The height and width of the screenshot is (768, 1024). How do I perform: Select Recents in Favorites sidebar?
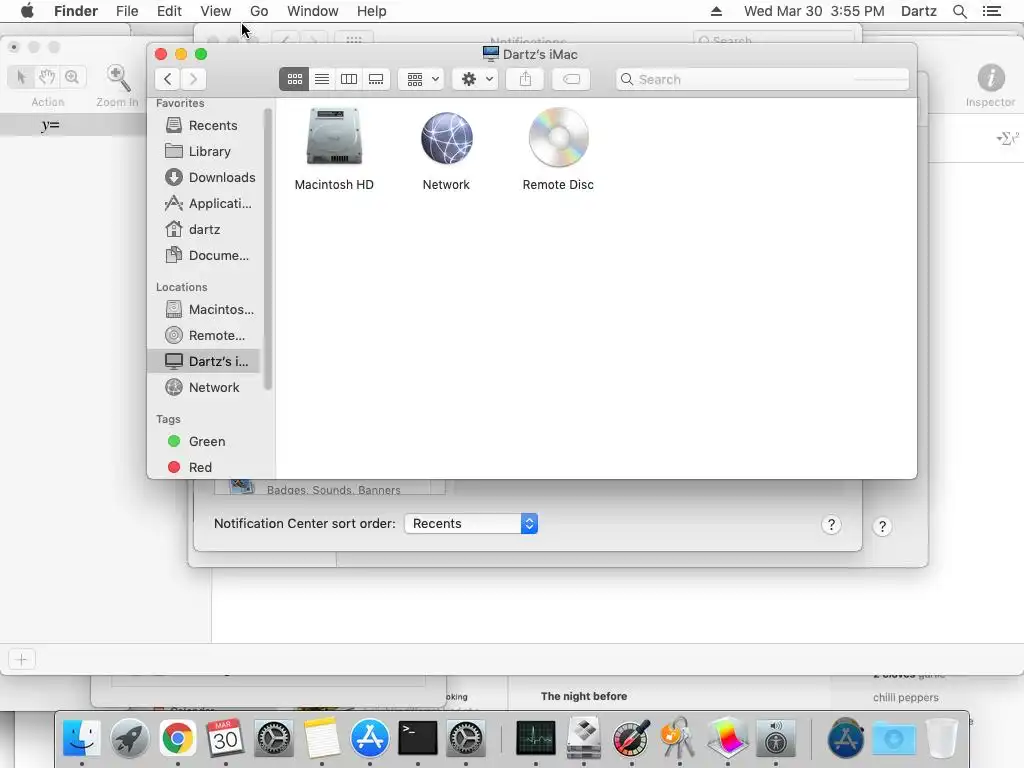(x=203, y=125)
